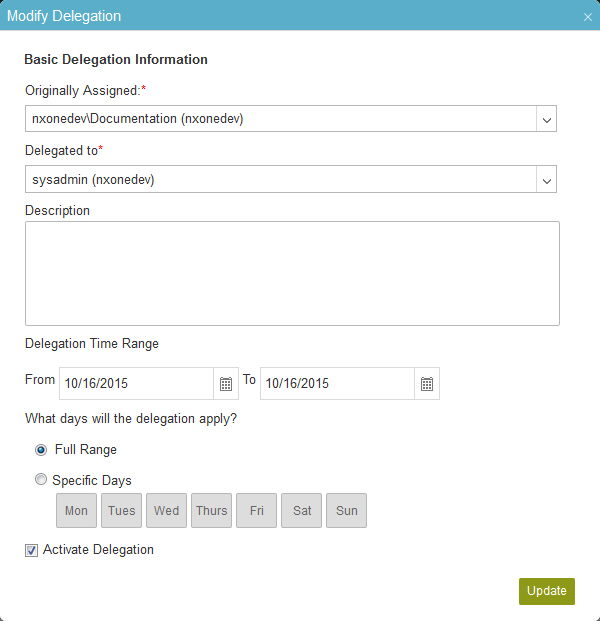Close the Modify Delegation dialog
This screenshot has height=621, width=600.
pos(588,17)
